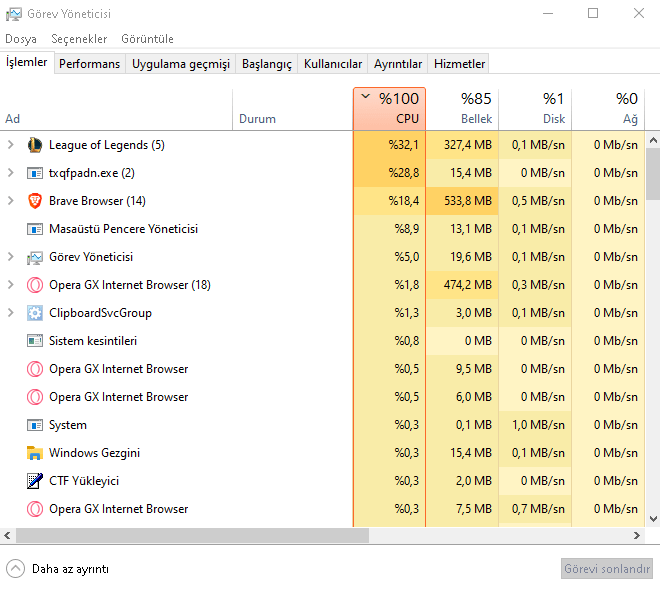Expand the Opera GX Internet Browser (18) group

click(x=11, y=285)
